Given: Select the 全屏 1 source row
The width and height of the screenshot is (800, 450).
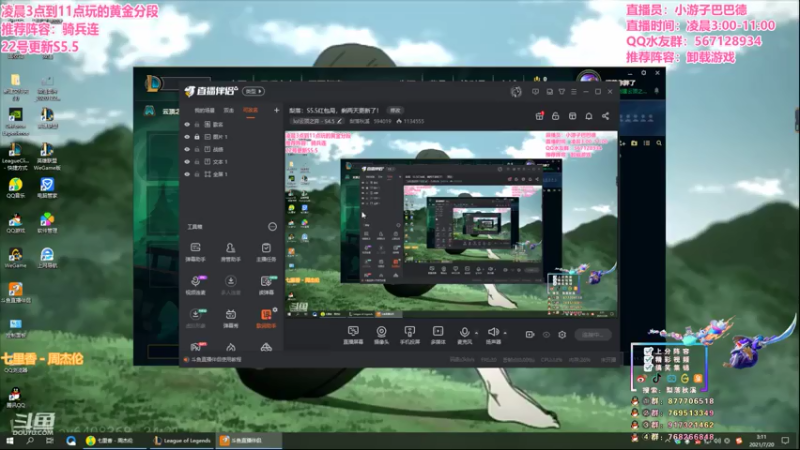Looking at the screenshot, I should point(232,174).
